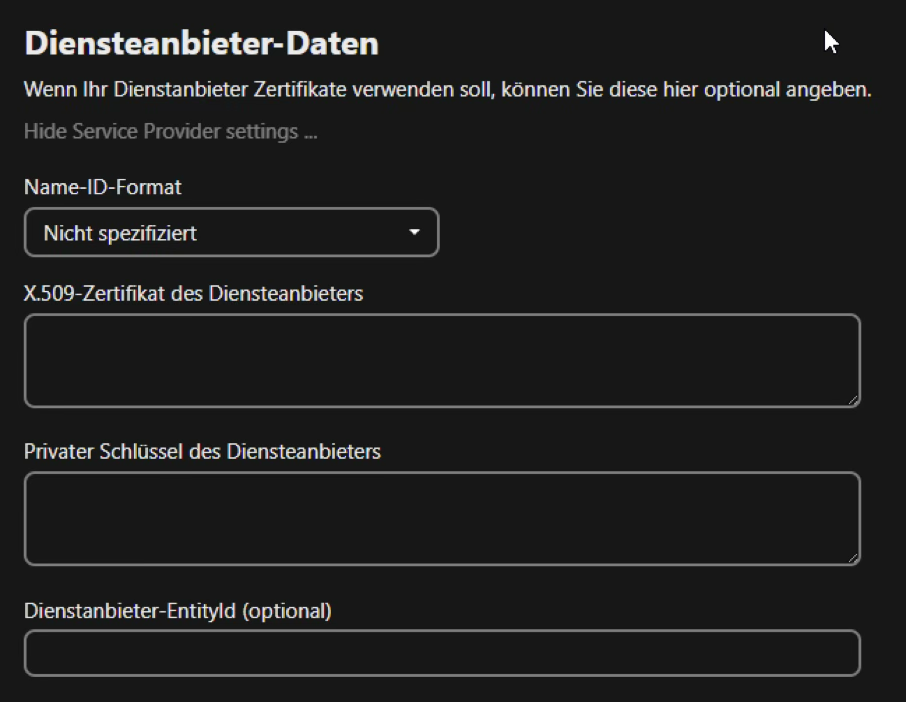Click into the Dienstanbieter-EntityId input field
Image resolution: width=906 pixels, height=702 pixels.
[x=441, y=653]
